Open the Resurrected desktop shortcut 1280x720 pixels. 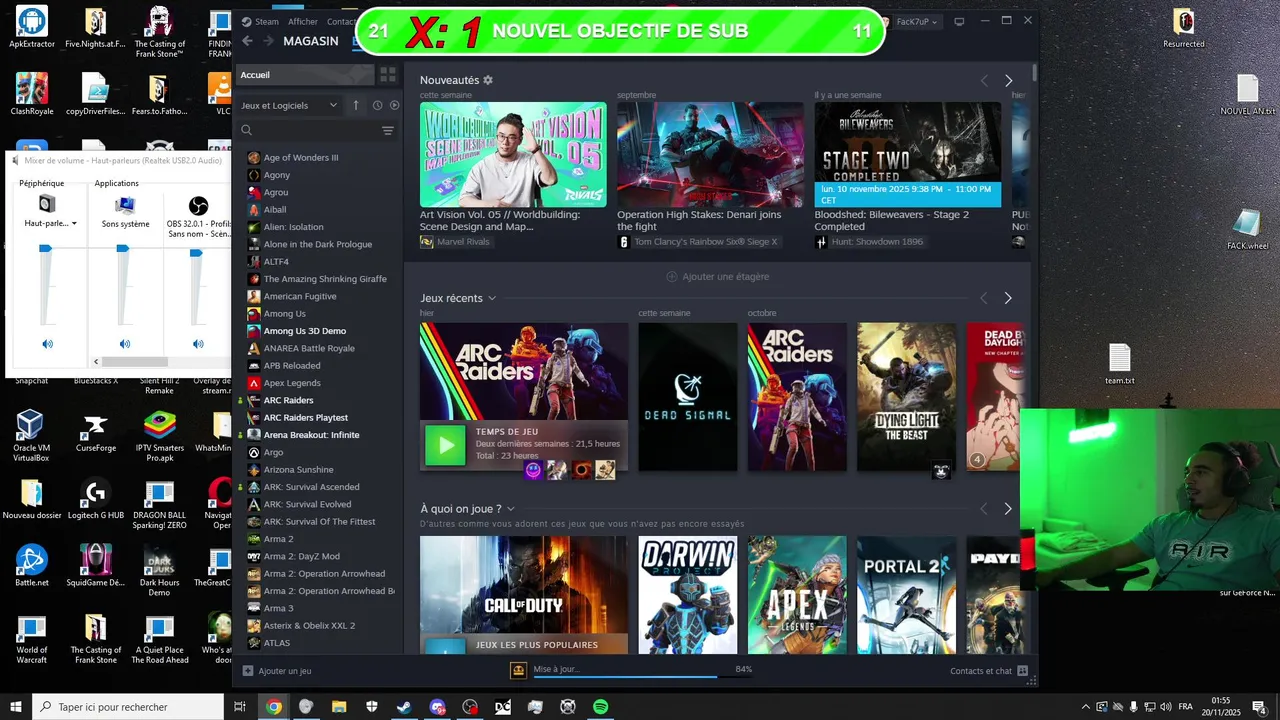(x=1183, y=28)
